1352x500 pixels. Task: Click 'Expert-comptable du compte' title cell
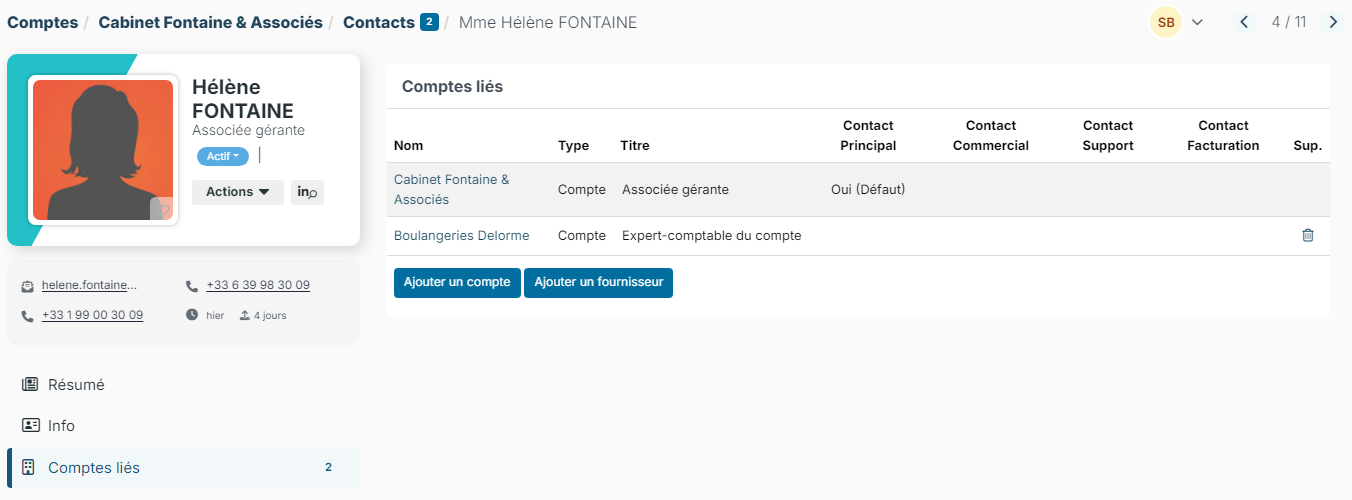(x=712, y=235)
